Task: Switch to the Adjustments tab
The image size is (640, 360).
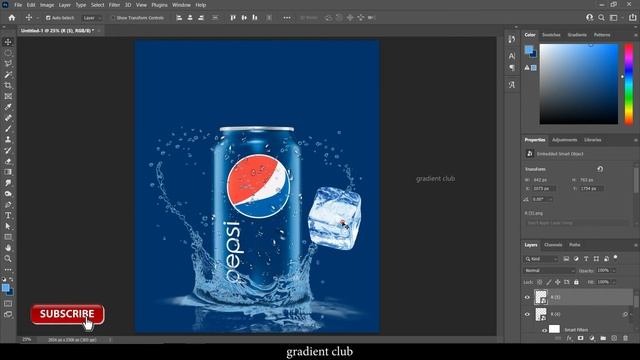Action: [564, 140]
